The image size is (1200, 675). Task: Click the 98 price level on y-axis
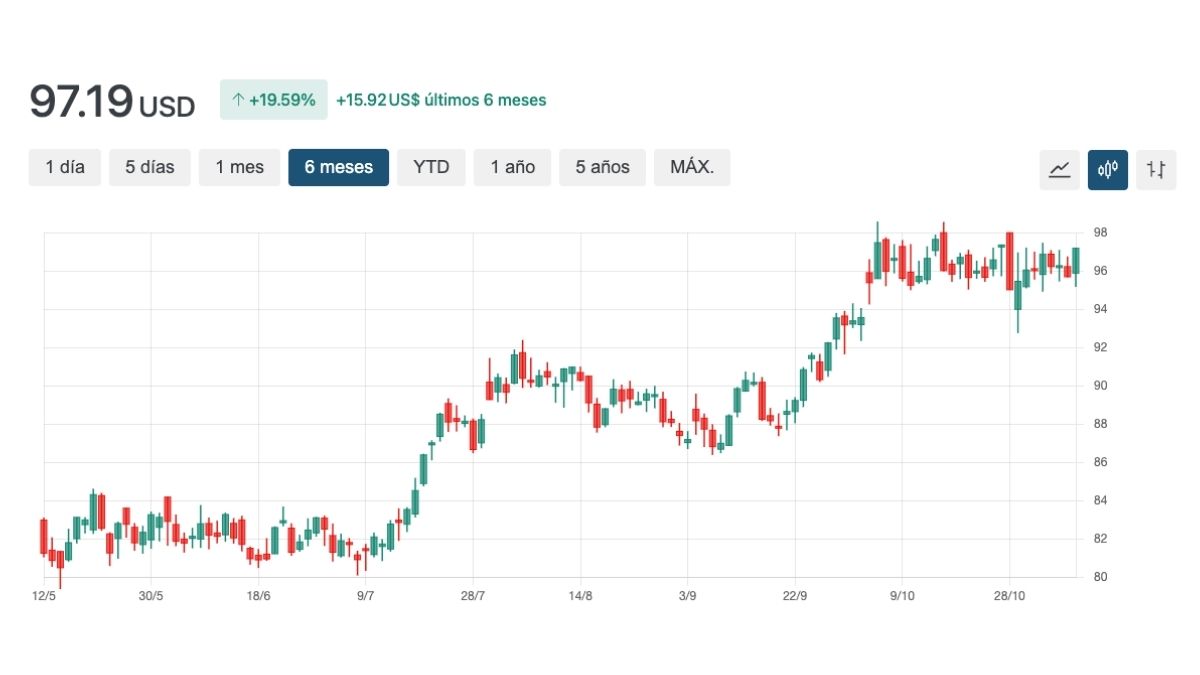[1099, 233]
